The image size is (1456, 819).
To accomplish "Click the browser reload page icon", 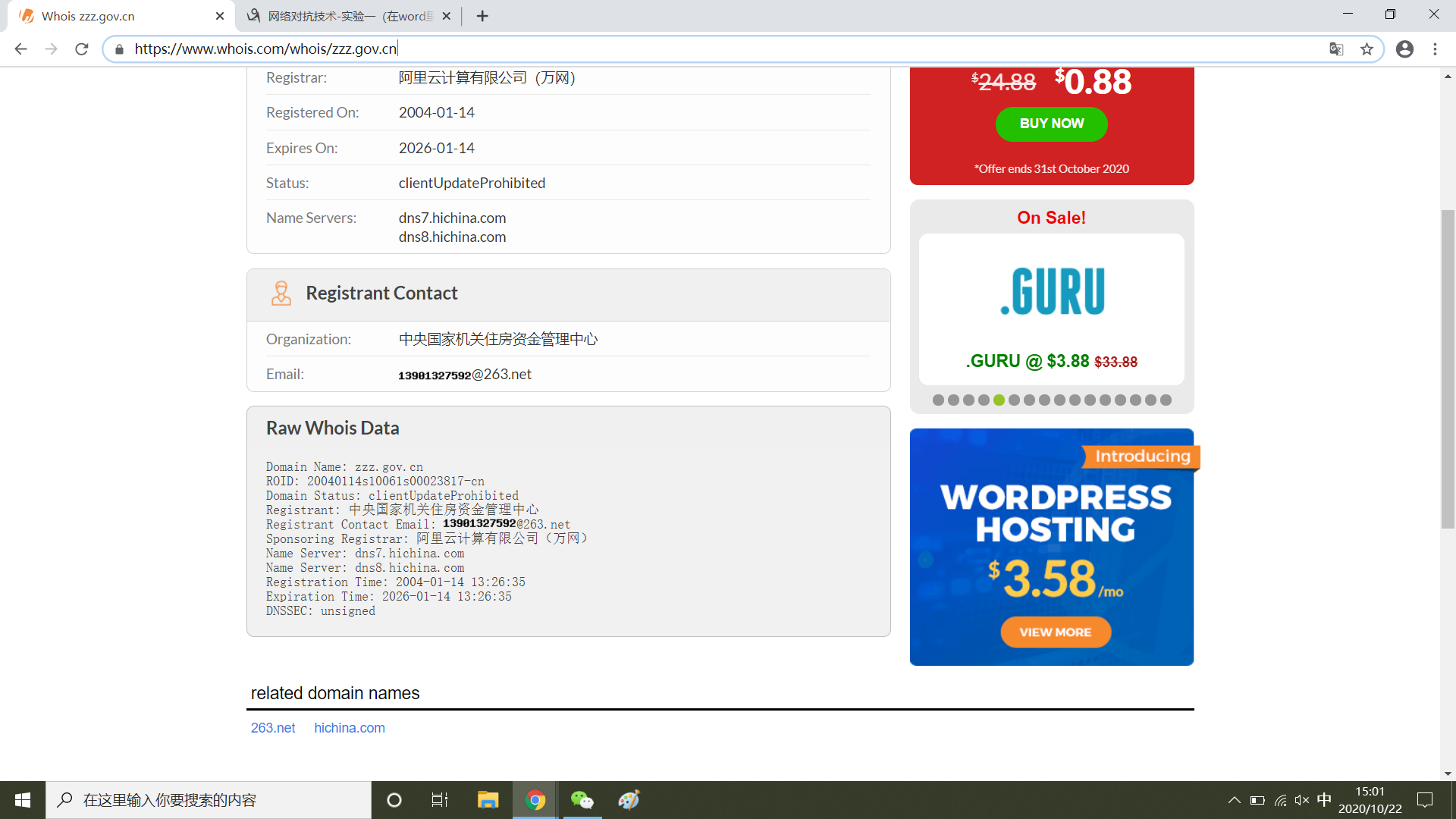I will coord(82,49).
